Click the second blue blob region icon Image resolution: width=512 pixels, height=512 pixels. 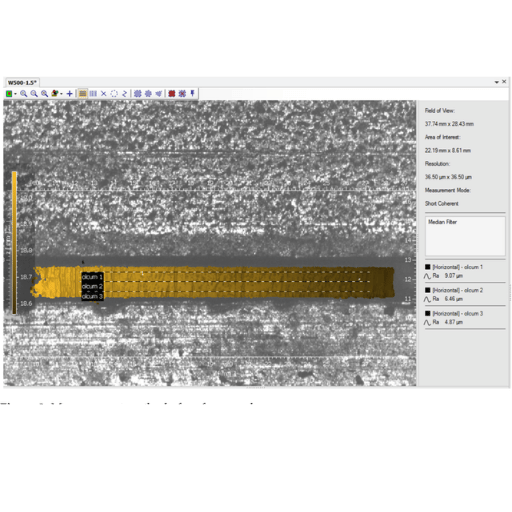pyautogui.click(x=148, y=94)
